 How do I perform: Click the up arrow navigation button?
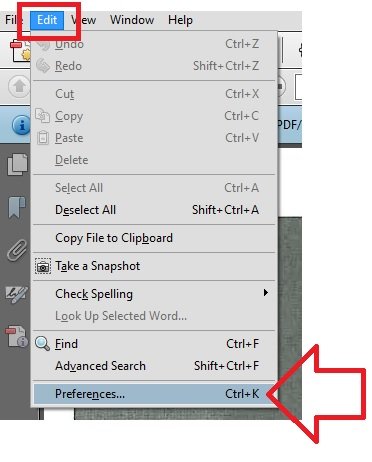click(x=19, y=86)
